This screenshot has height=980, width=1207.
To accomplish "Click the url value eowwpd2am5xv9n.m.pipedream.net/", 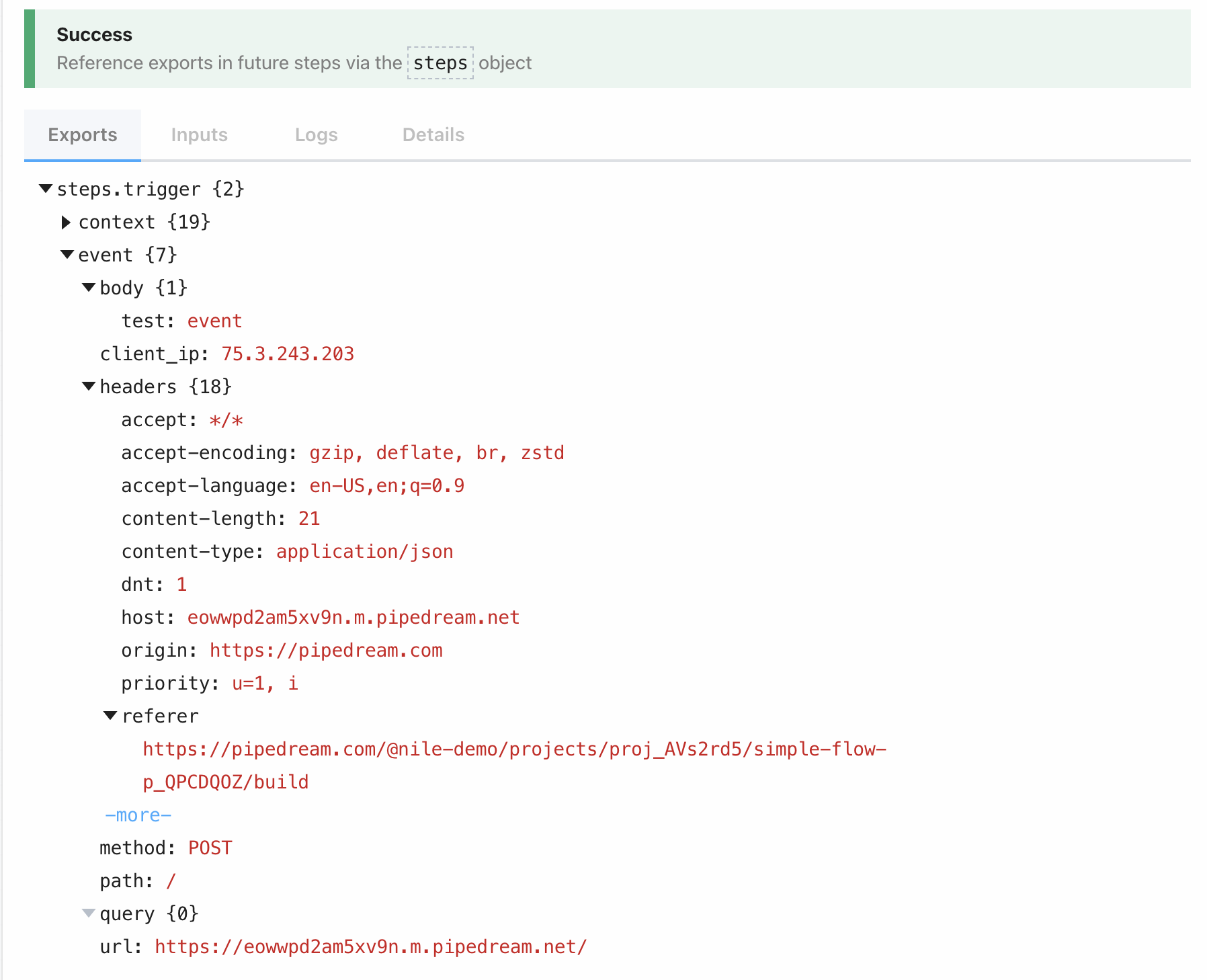I will pyautogui.click(x=370, y=946).
